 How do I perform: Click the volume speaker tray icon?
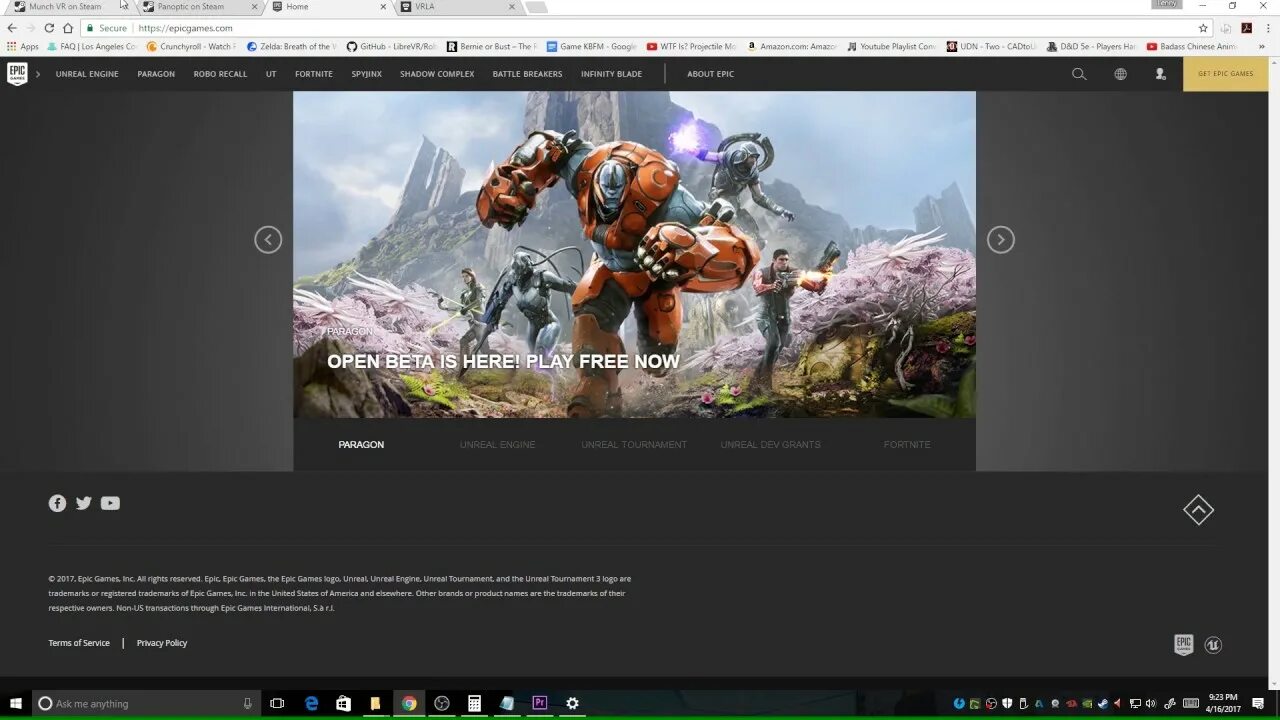(x=1150, y=703)
